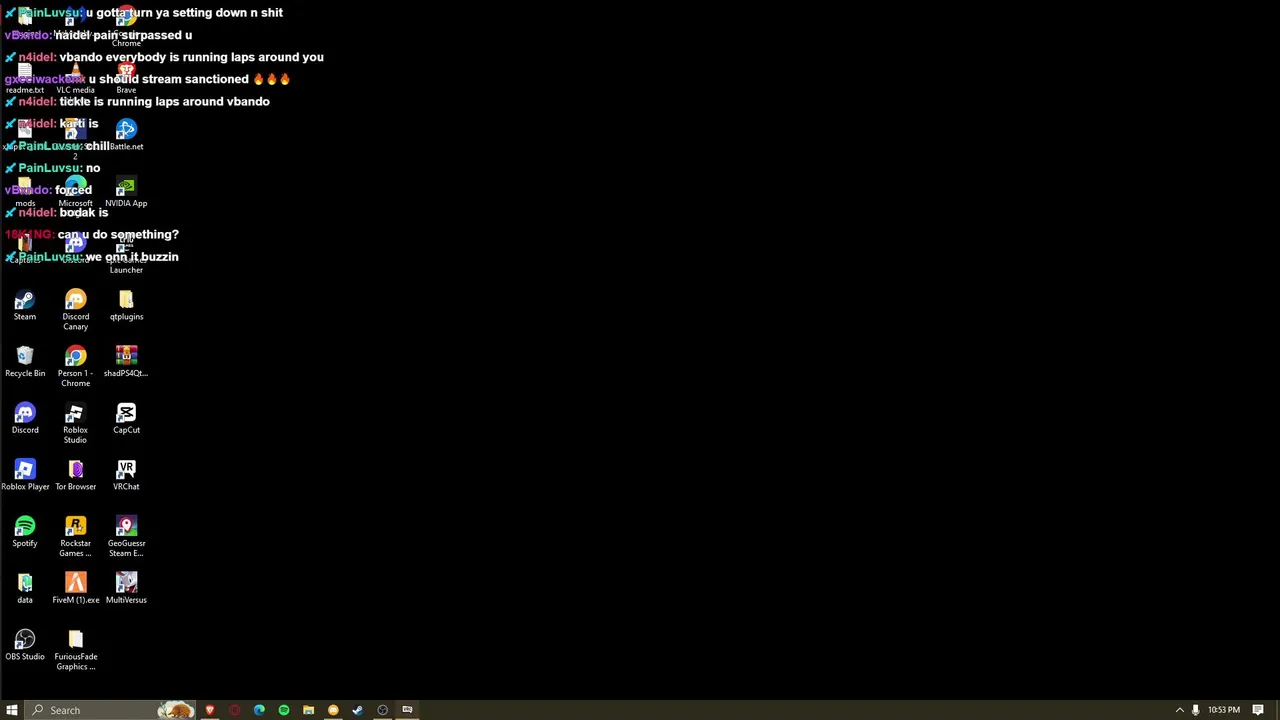Open readme.txt on the desktop
This screenshot has width=1280, height=720.
(25, 78)
